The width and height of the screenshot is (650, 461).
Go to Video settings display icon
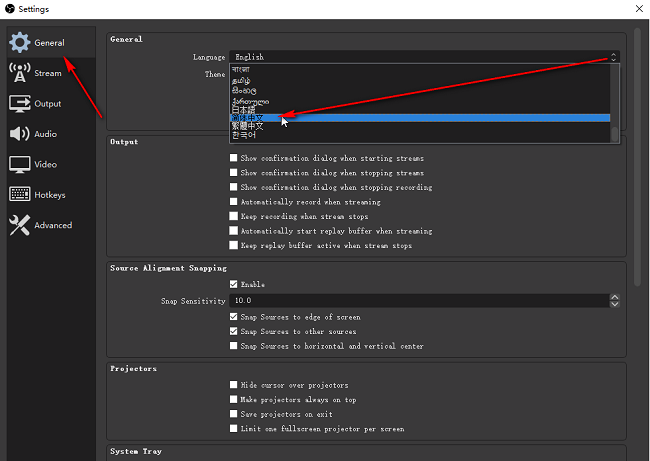pyautogui.click(x=19, y=164)
